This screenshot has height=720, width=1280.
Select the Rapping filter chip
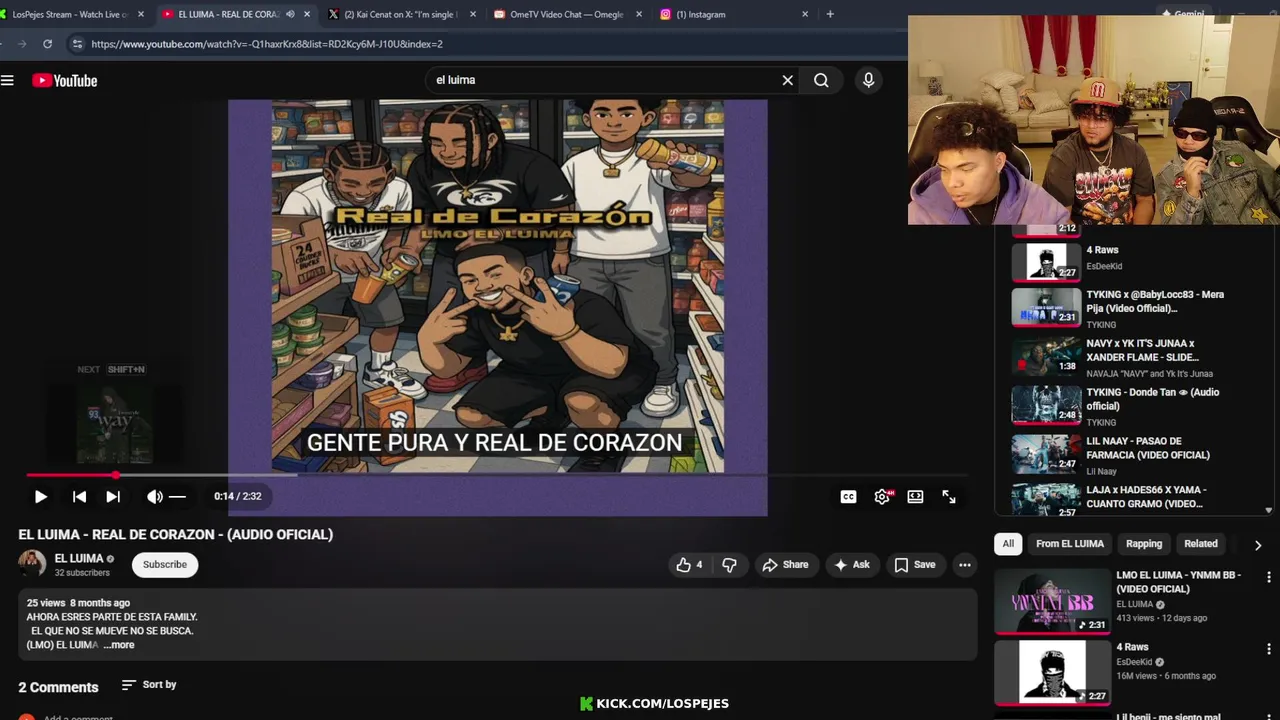pos(1144,544)
